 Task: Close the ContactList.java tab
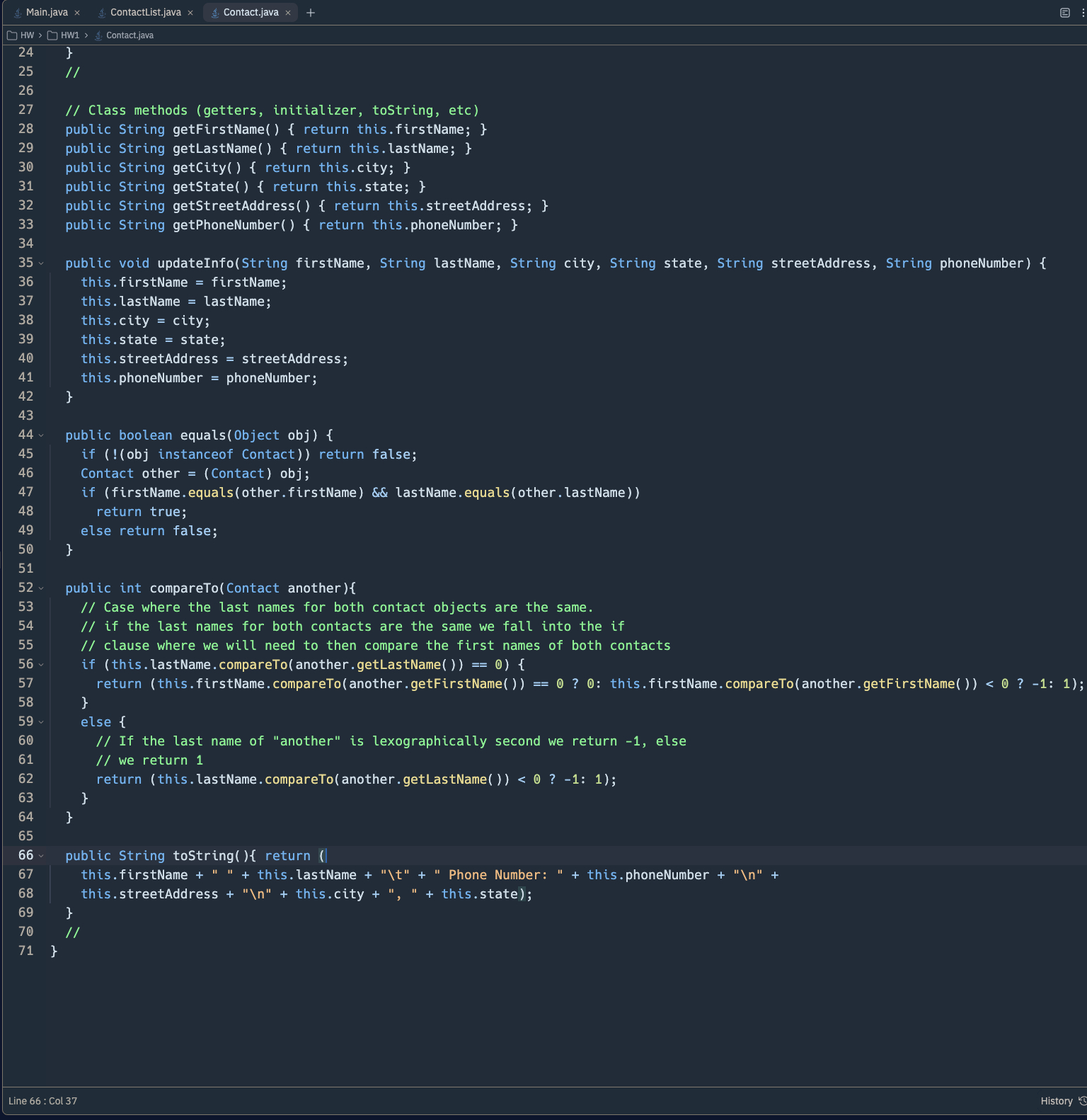point(190,13)
